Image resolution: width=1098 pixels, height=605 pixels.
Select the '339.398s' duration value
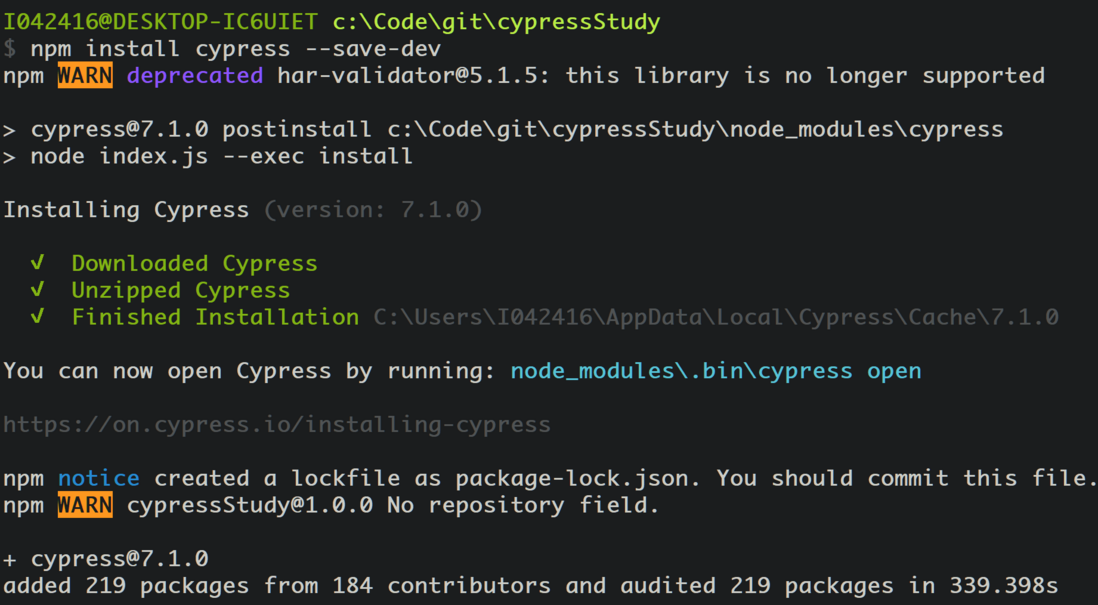pos(1004,586)
